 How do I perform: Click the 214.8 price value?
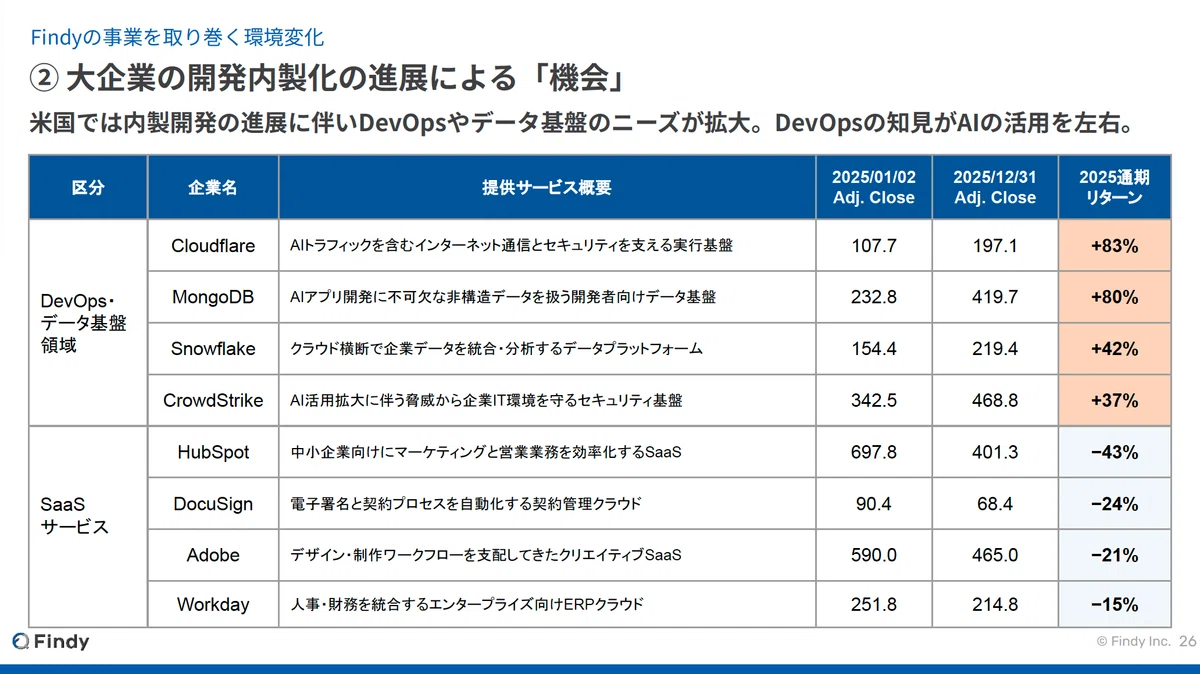995,605
